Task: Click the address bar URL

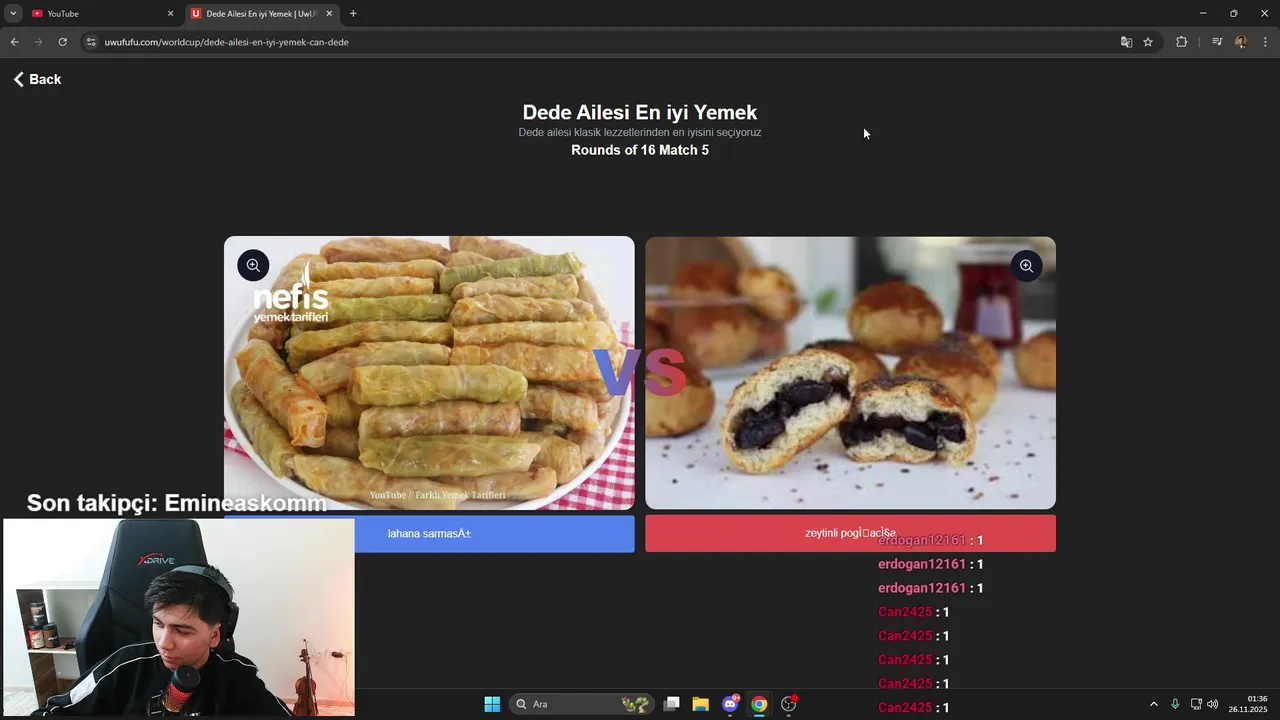Action: 226,42
